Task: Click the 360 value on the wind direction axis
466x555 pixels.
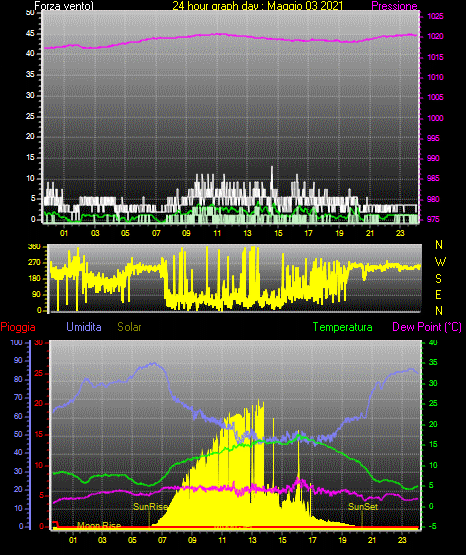Action: click(35, 247)
